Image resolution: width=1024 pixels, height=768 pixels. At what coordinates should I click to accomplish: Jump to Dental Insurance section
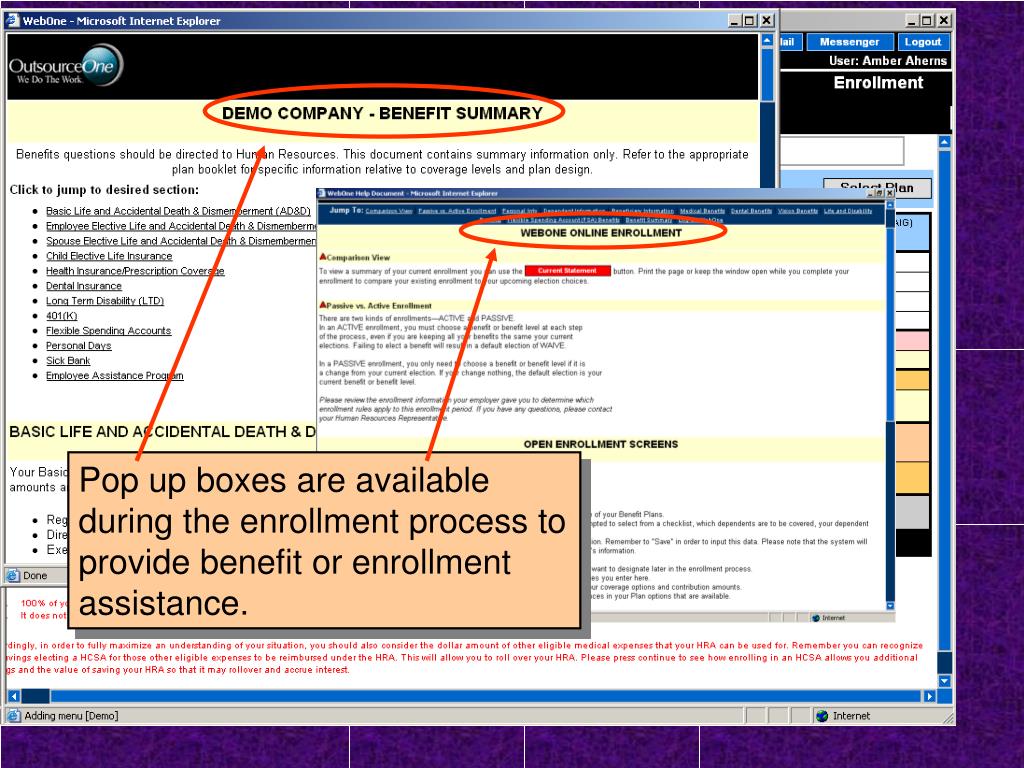click(x=84, y=286)
